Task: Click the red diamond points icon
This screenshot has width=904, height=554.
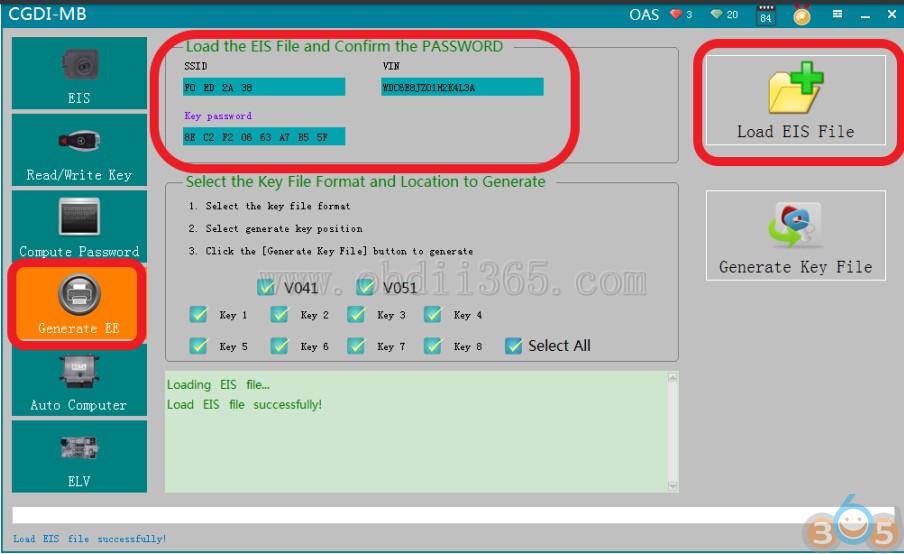Action: pos(676,14)
